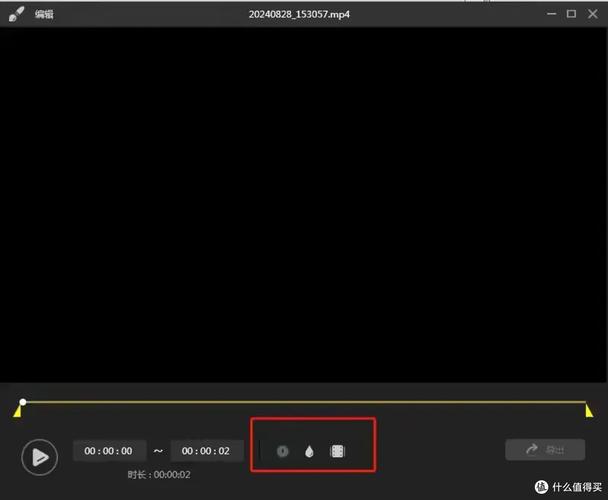Click the white playhead dot on timeline
This screenshot has width=608, height=500.
23,402
